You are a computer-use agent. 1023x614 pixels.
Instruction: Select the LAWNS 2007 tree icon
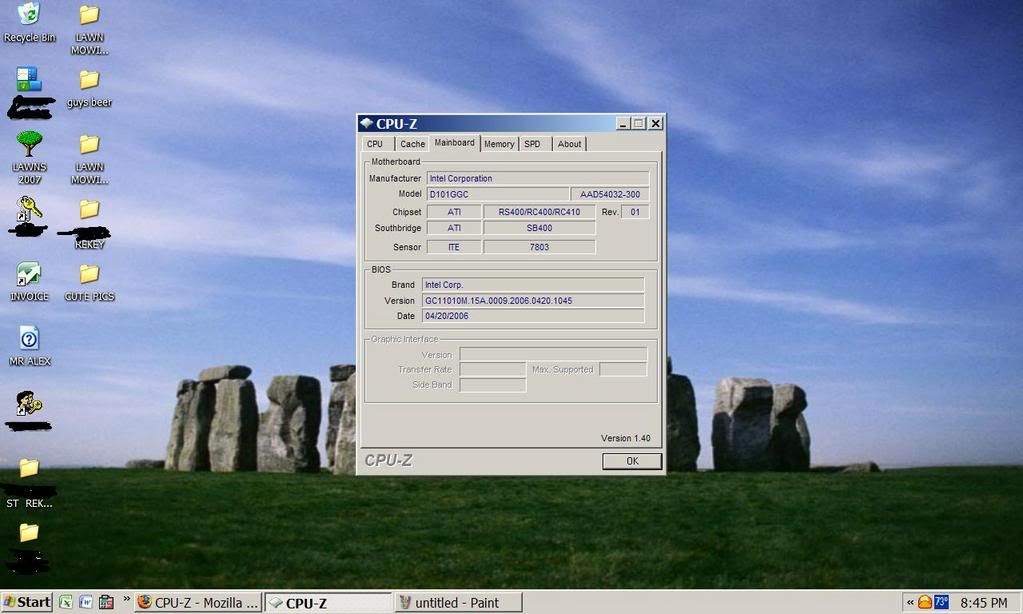click(29, 157)
